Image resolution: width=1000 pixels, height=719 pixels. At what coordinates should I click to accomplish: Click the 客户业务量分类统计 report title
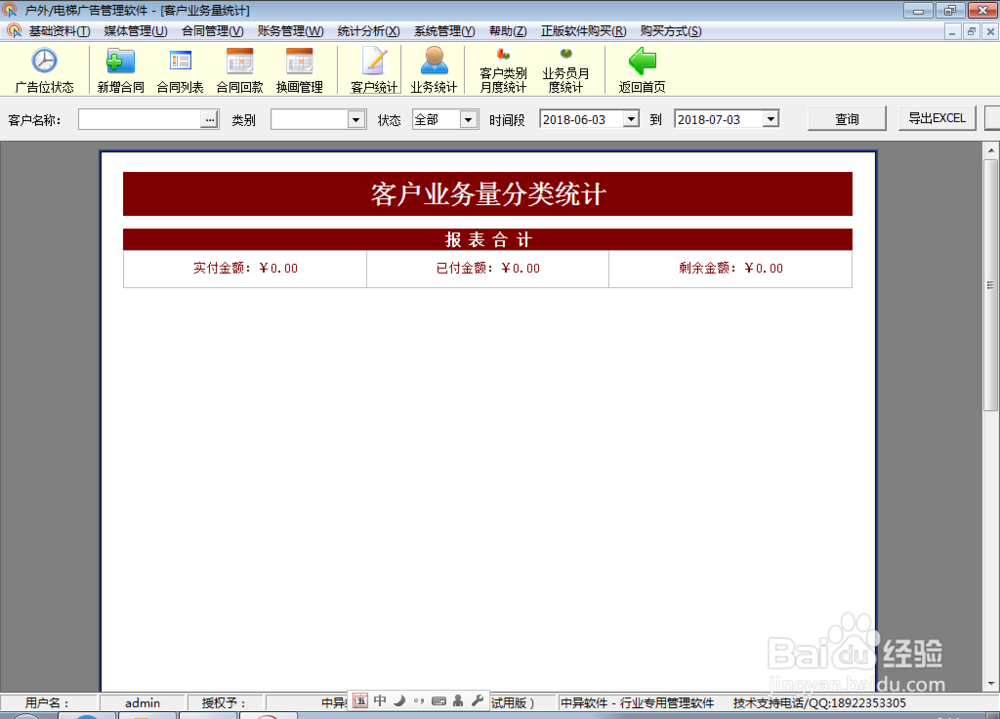point(488,194)
